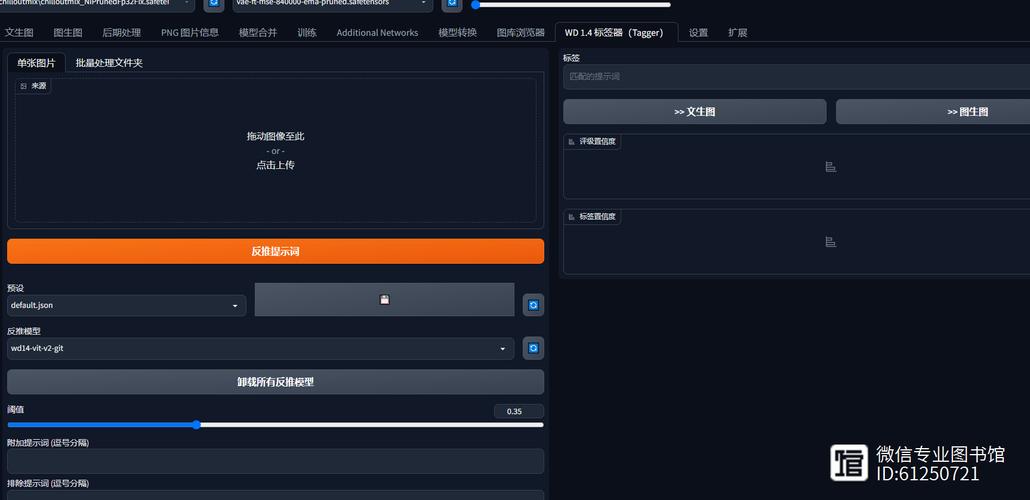Select the WD 1.4 标签器 (Tagger) tab
This screenshot has height=500, width=1030.
[x=616, y=32]
